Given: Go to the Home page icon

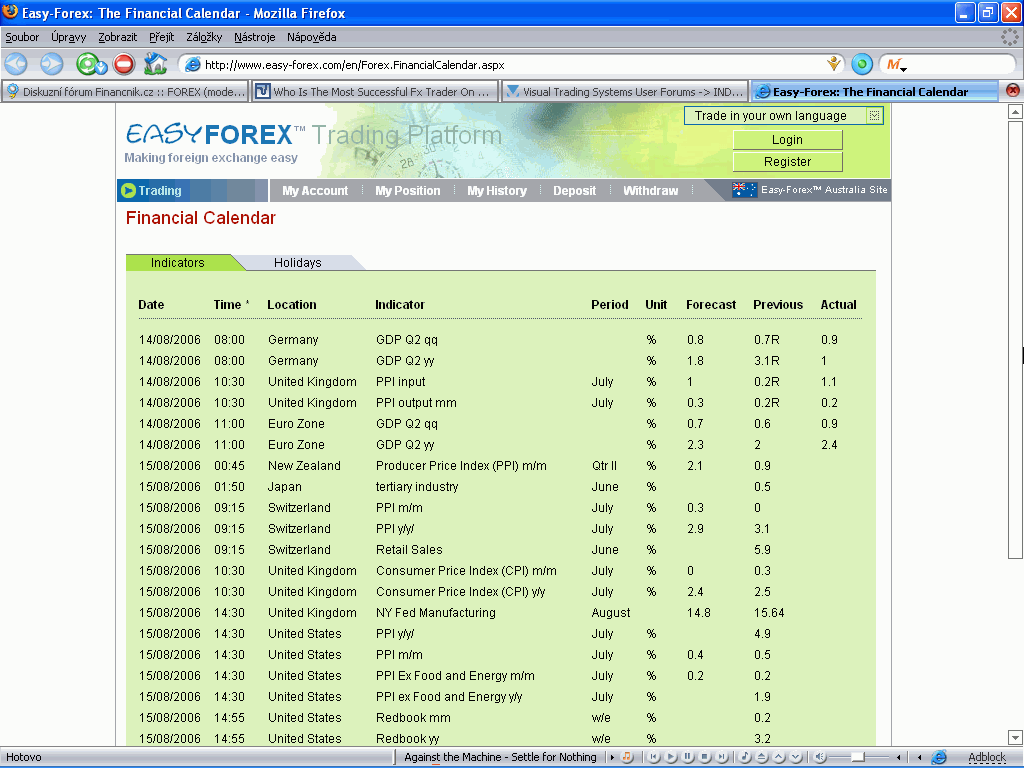Looking at the screenshot, I should click(155, 64).
